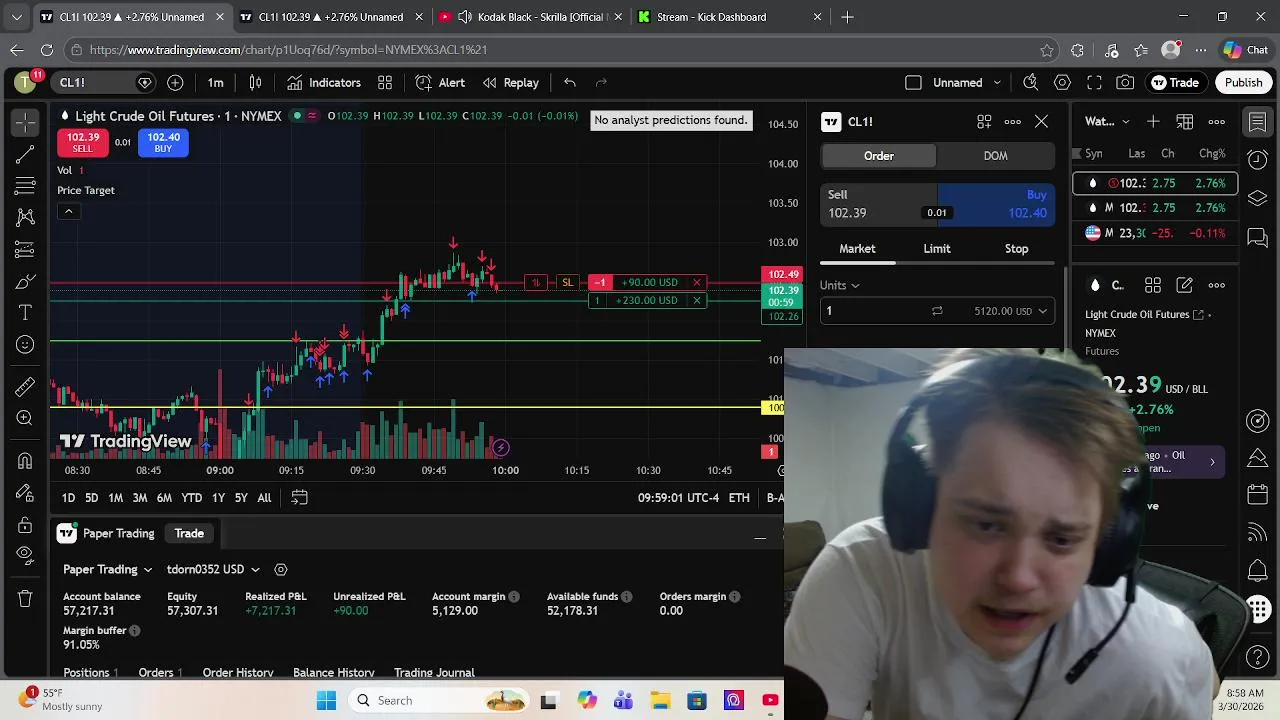The height and width of the screenshot is (720, 1280).
Task: Open the UTC-4 timezone menu
Action: coord(679,497)
